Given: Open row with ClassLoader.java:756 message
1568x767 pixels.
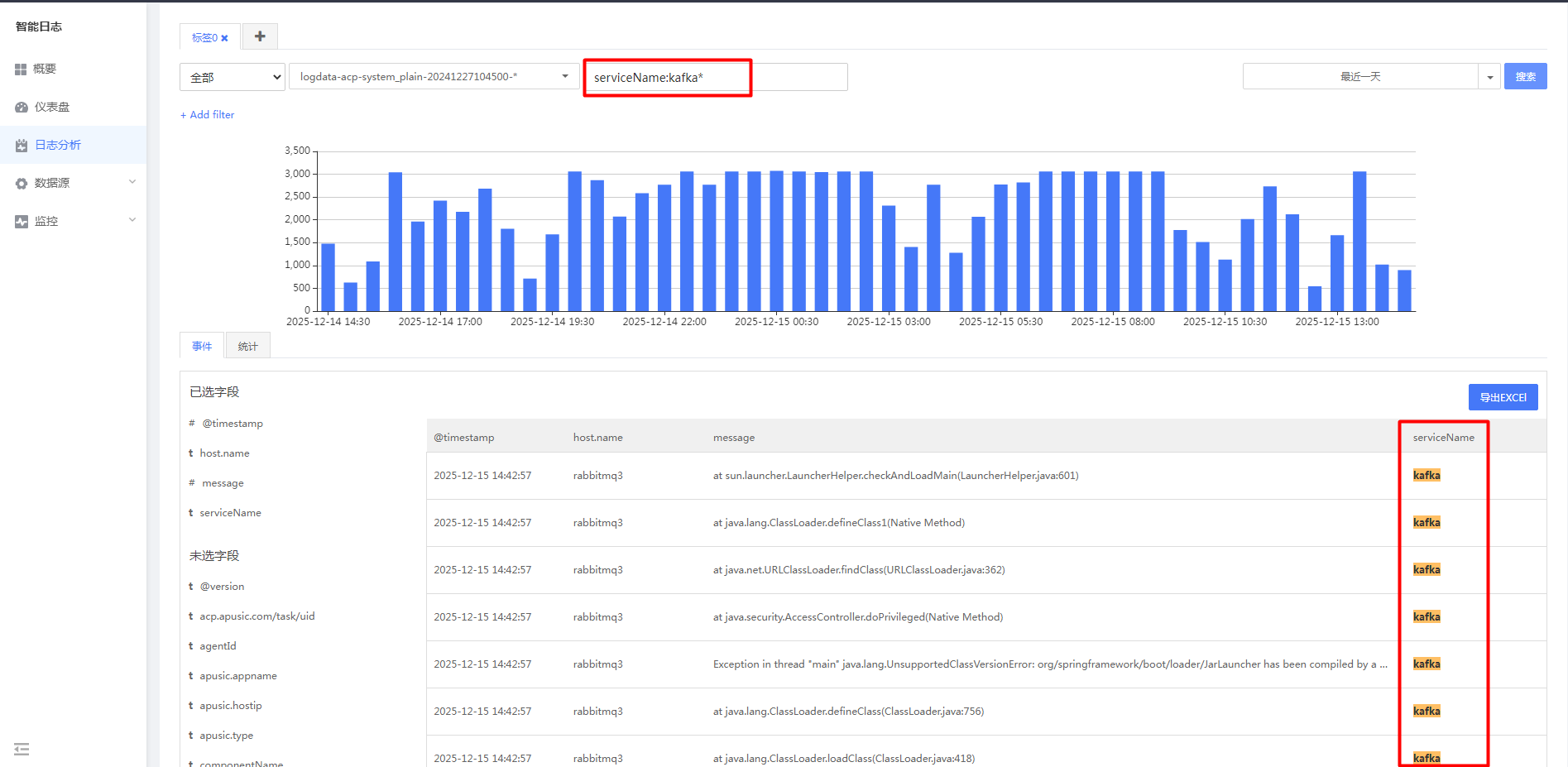Looking at the screenshot, I should pyautogui.click(x=986, y=712).
